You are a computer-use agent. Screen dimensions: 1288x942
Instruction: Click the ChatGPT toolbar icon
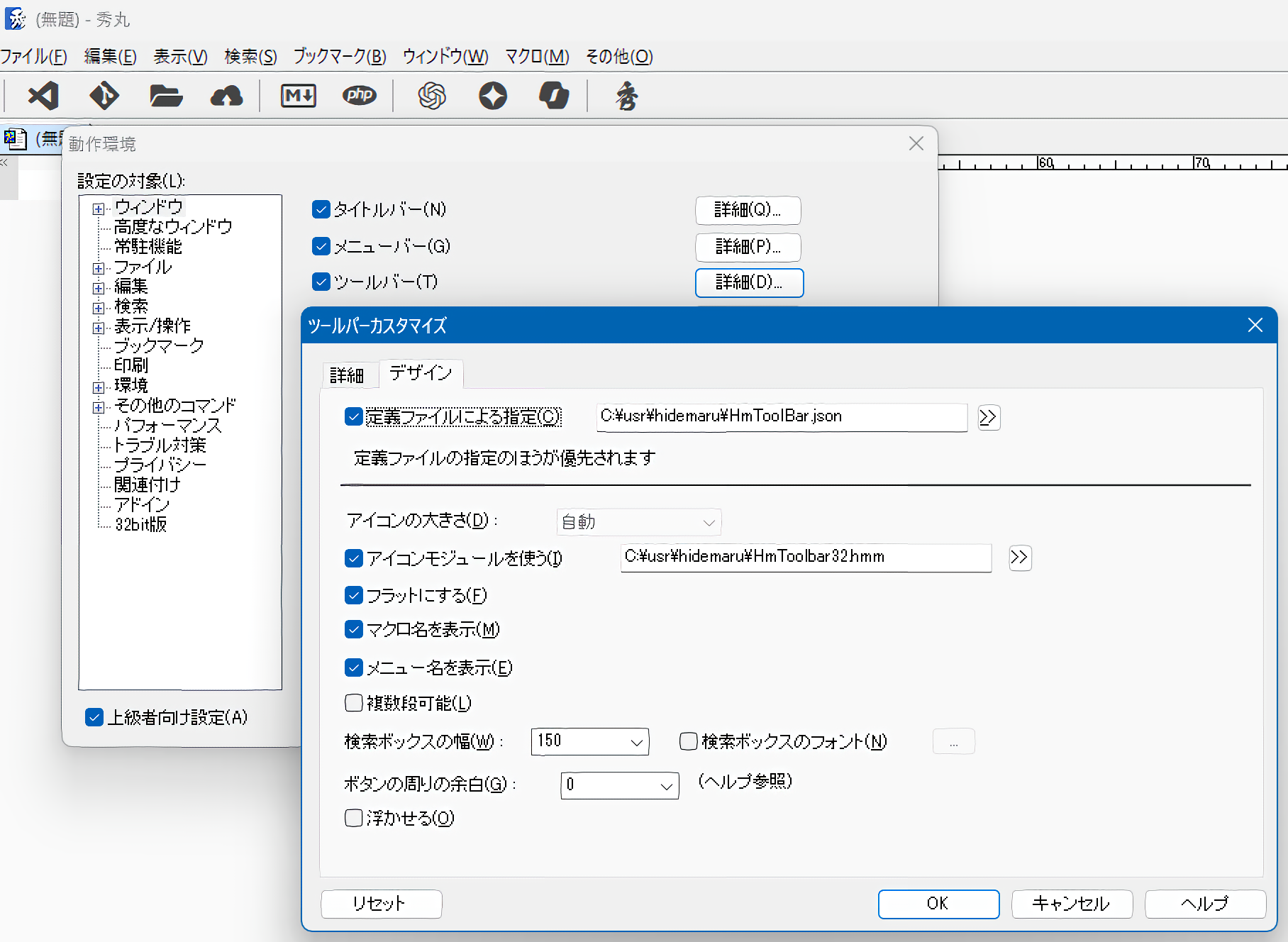point(432,96)
